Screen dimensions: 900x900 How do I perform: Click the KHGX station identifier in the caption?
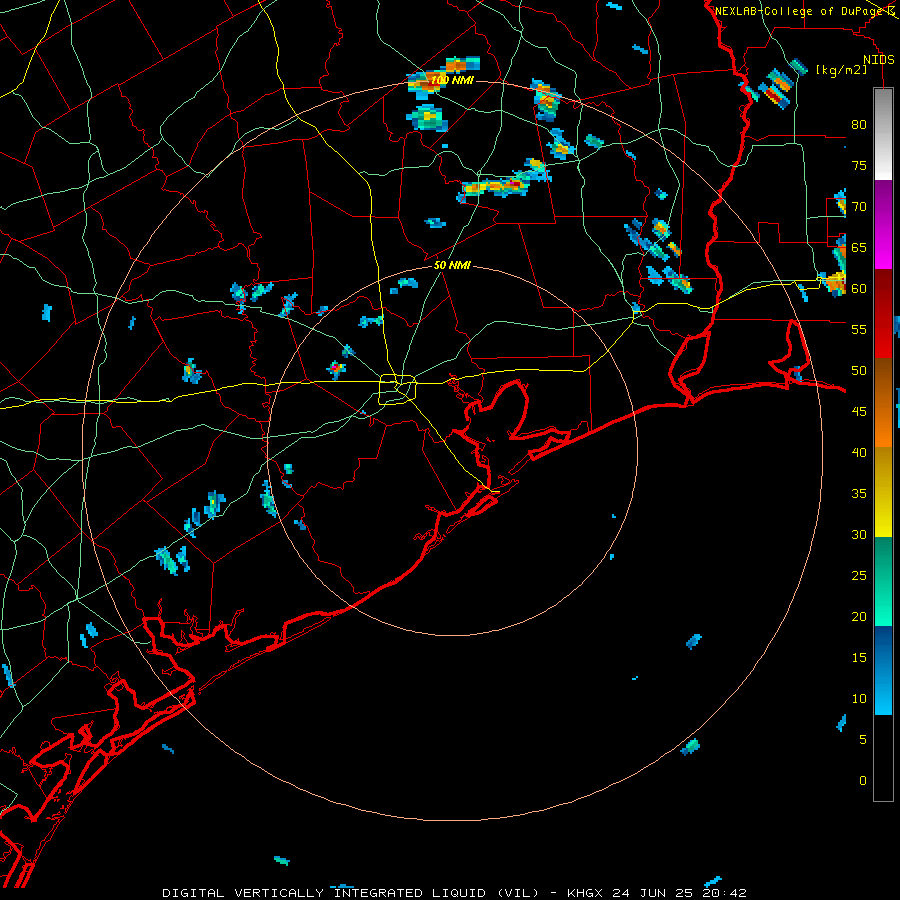click(x=585, y=893)
